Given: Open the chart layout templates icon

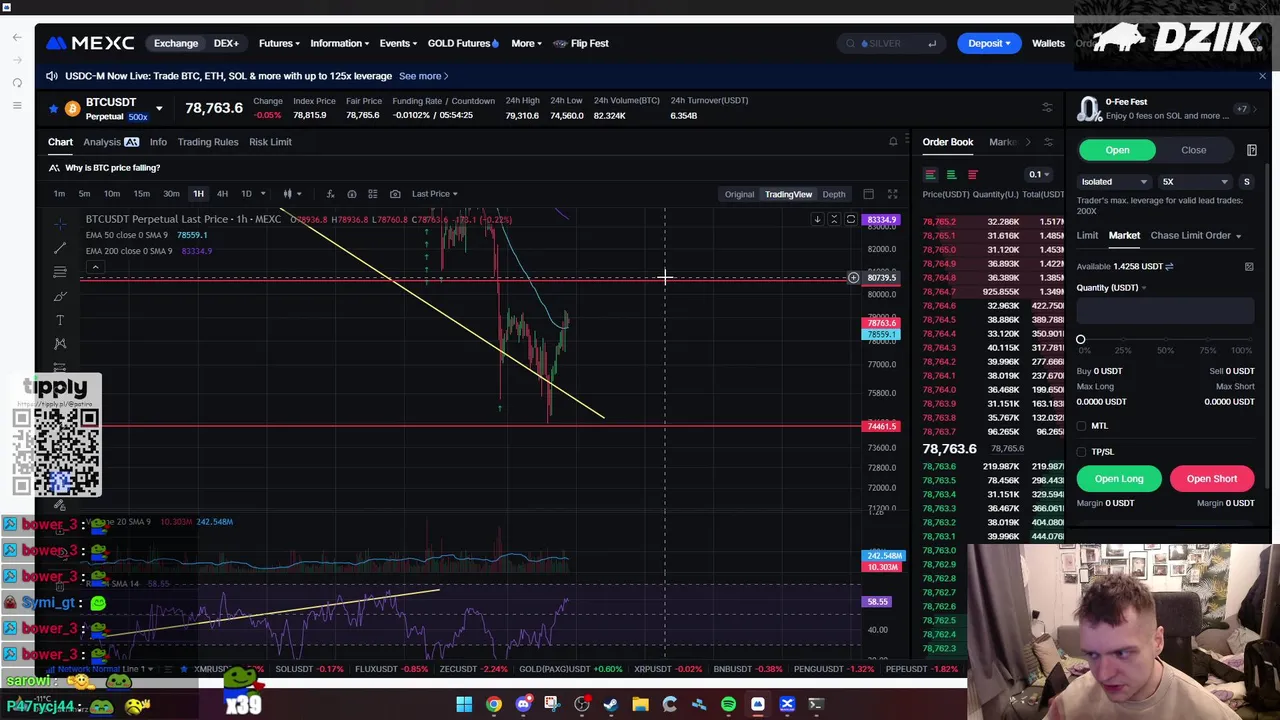Looking at the screenshot, I should click(373, 194).
